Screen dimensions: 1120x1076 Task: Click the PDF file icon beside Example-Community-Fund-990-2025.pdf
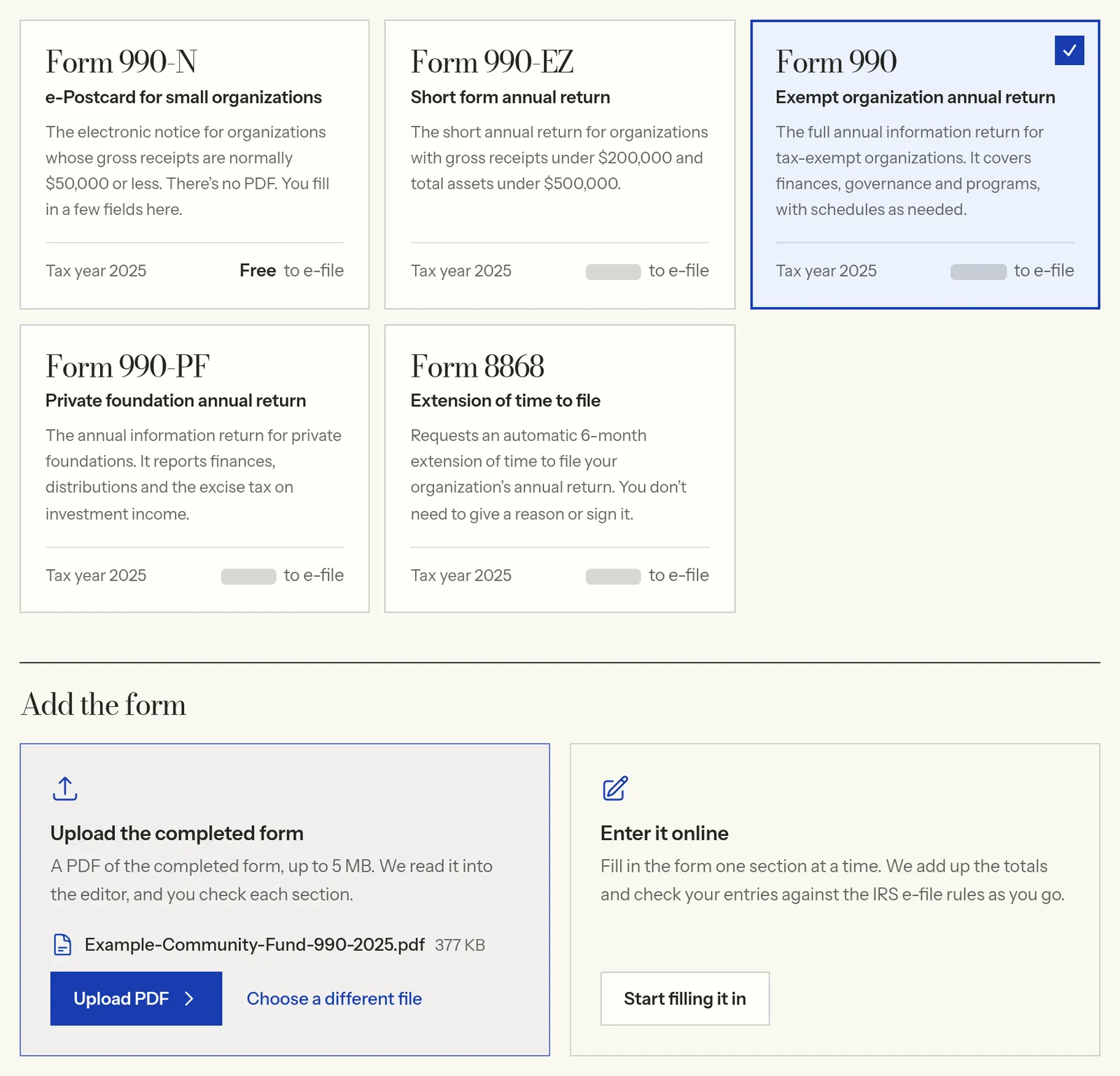pyautogui.click(x=62, y=944)
